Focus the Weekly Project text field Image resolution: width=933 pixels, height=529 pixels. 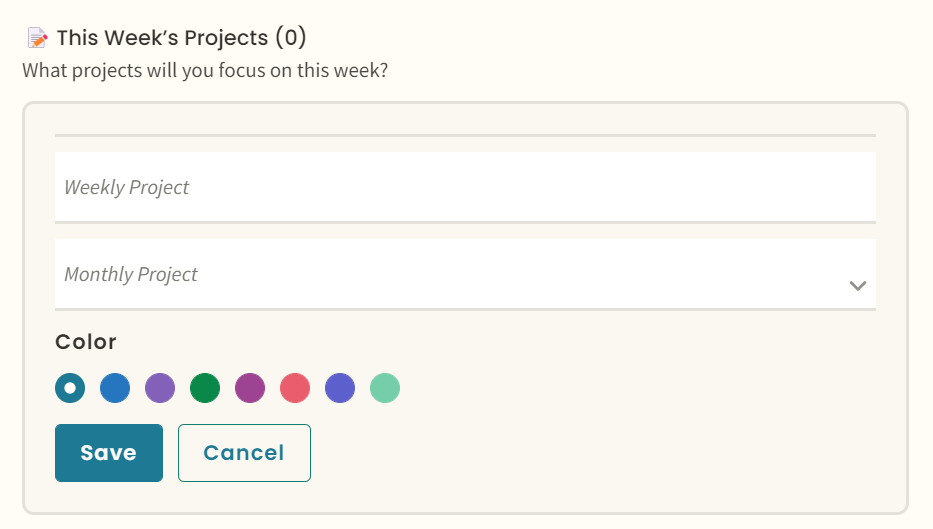(x=465, y=187)
